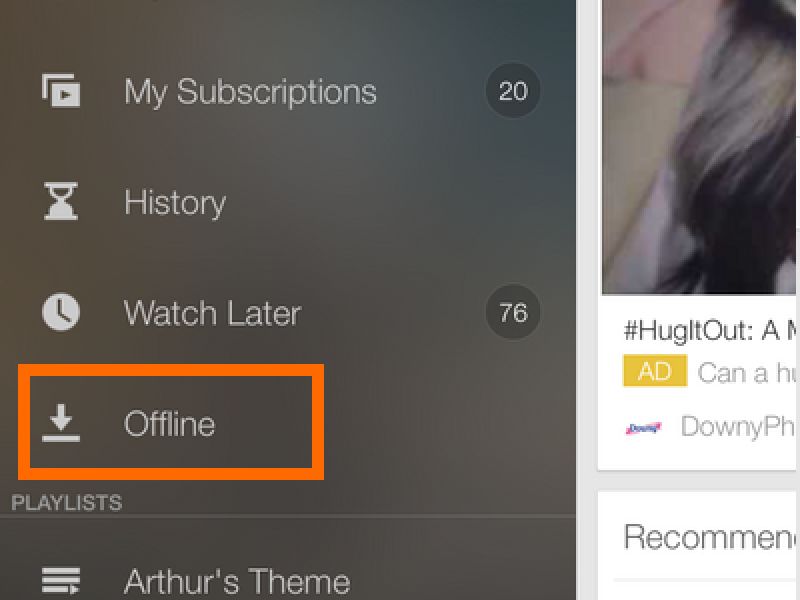Select the Watch Later menu item
Viewport: 800px width, 600px height.
(212, 313)
